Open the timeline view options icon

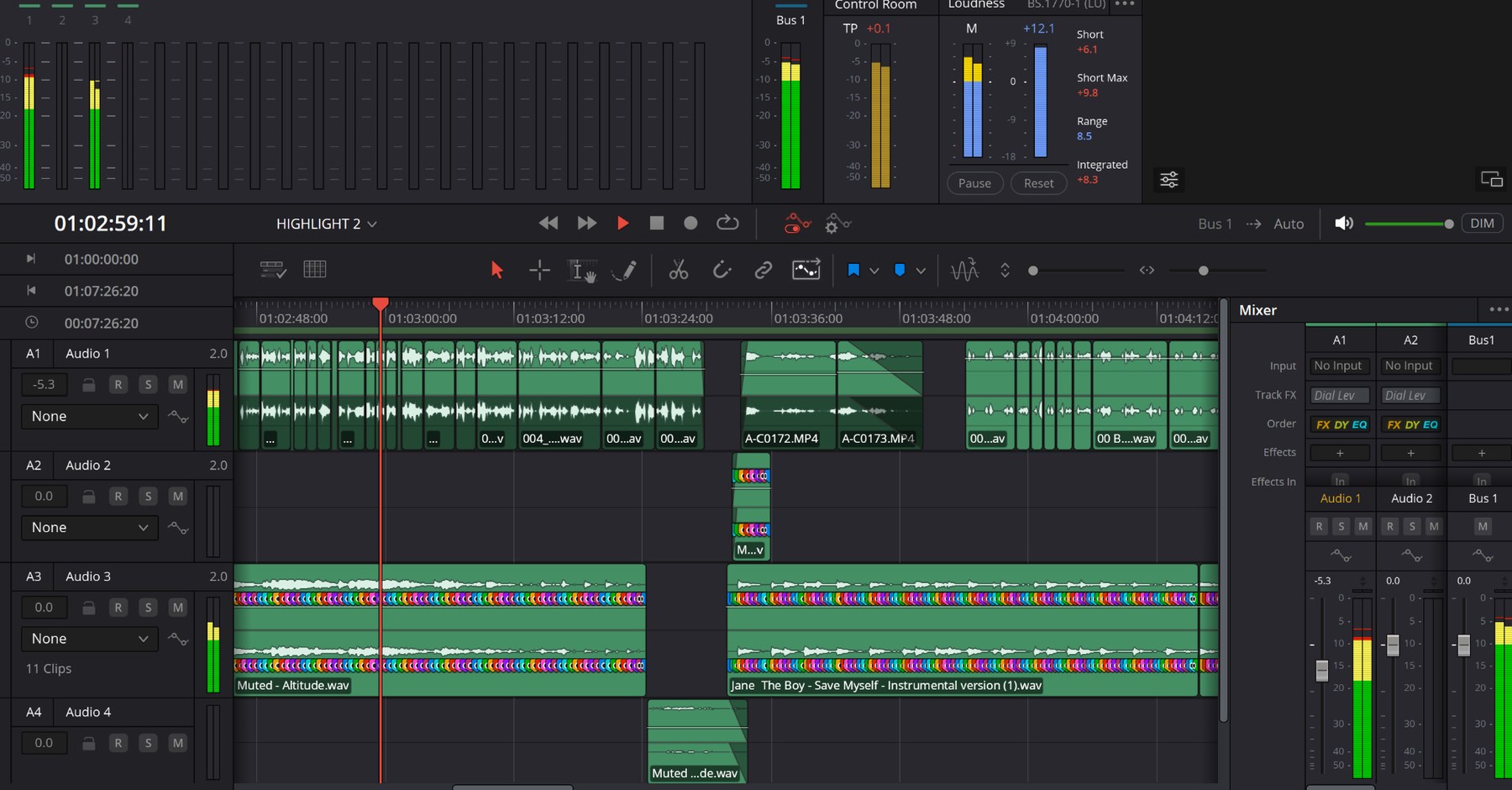click(x=273, y=270)
